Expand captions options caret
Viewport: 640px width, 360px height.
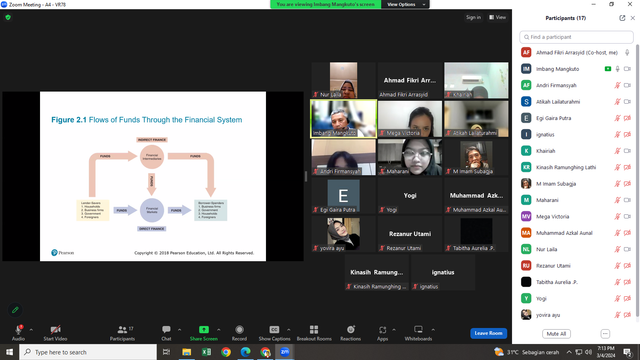click(289, 330)
